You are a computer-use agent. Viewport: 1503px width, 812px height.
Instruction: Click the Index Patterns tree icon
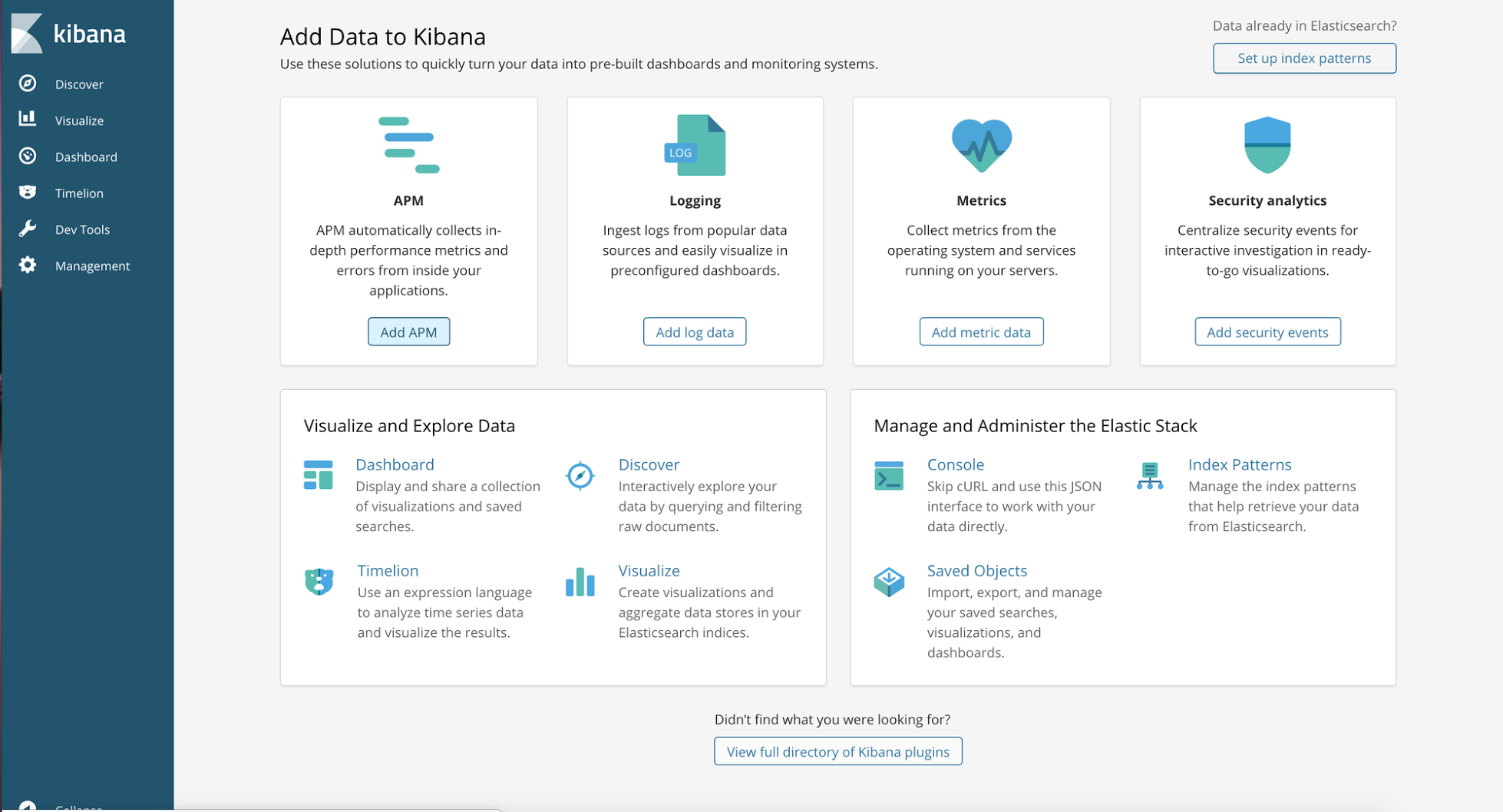(1149, 476)
